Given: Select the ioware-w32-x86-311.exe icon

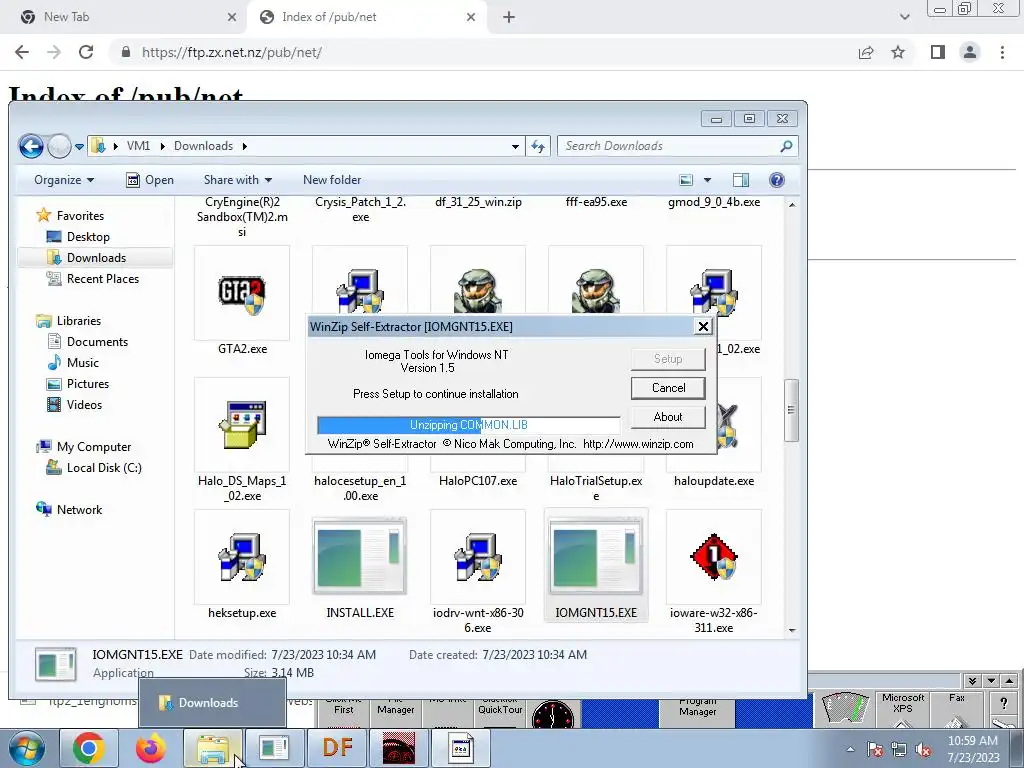Looking at the screenshot, I should click(714, 557).
